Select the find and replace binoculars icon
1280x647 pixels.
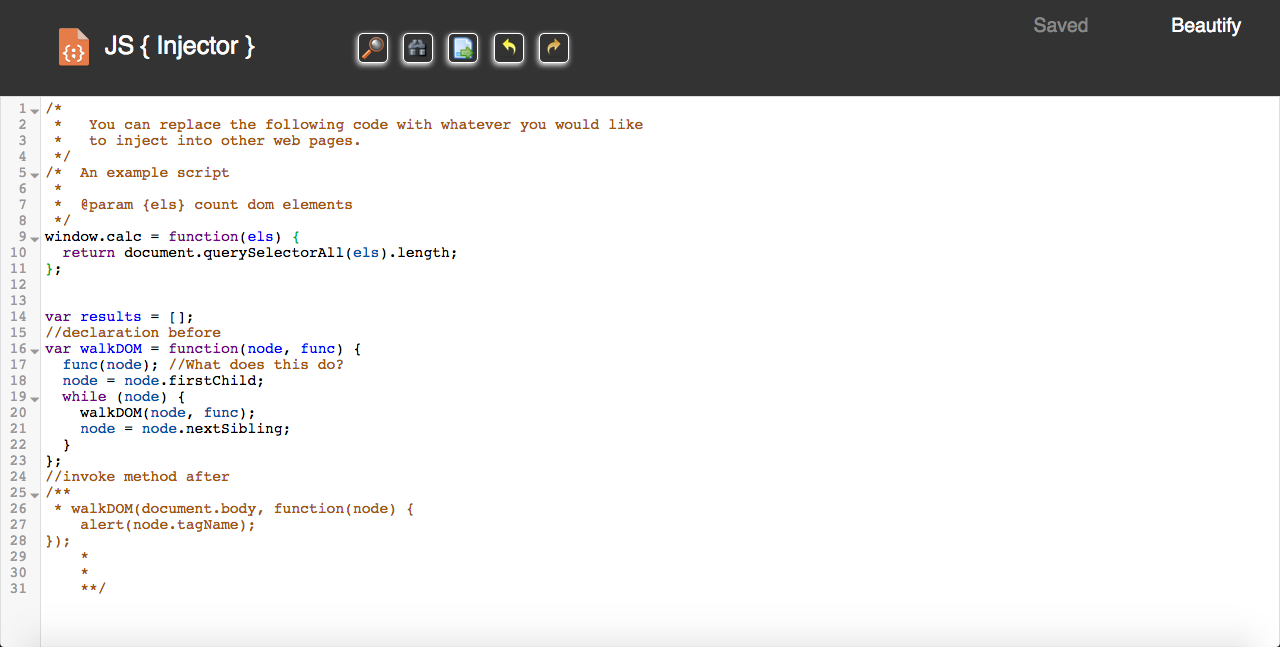click(417, 48)
